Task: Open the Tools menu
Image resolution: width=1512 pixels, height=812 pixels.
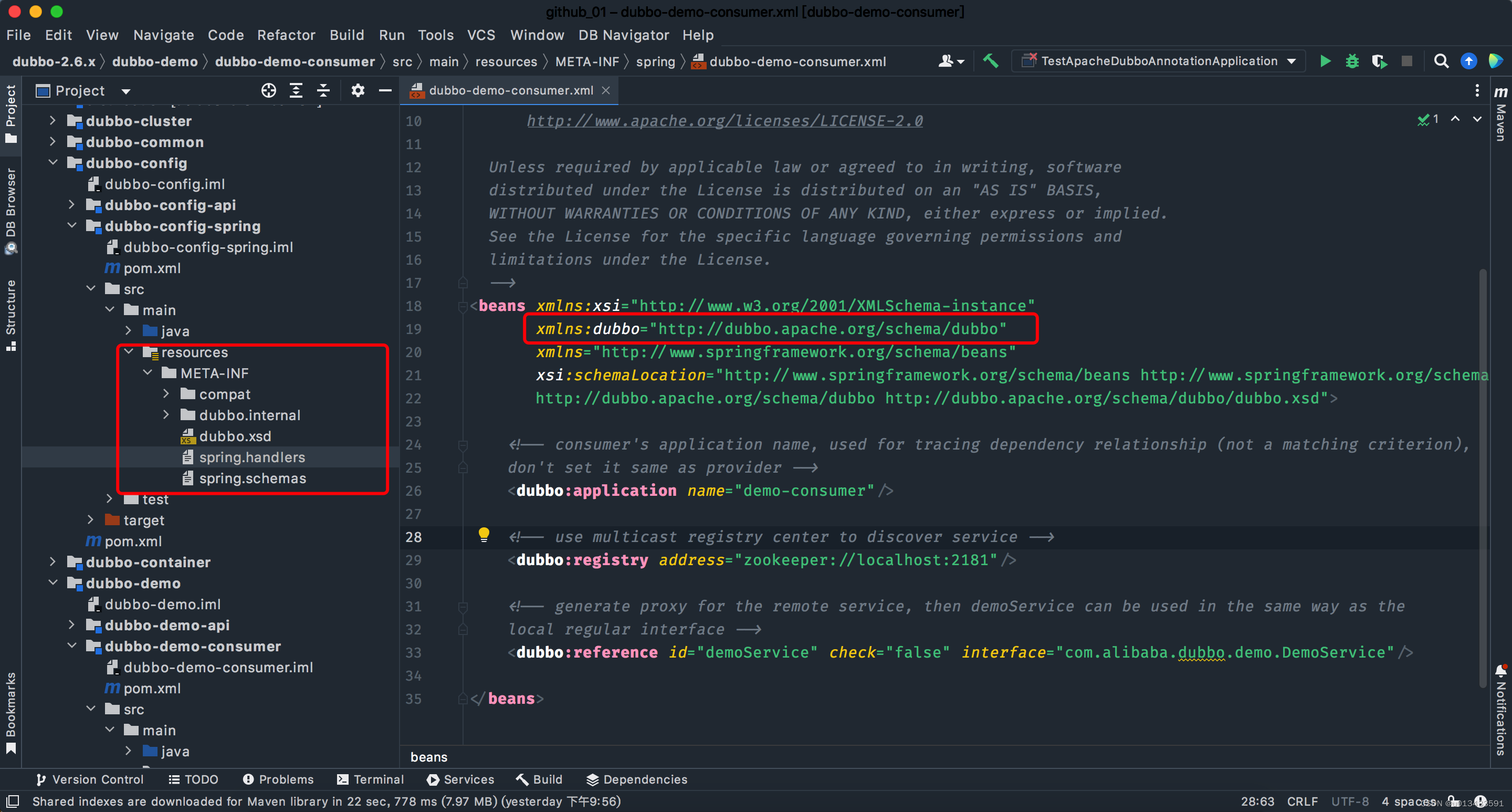Action: point(436,35)
